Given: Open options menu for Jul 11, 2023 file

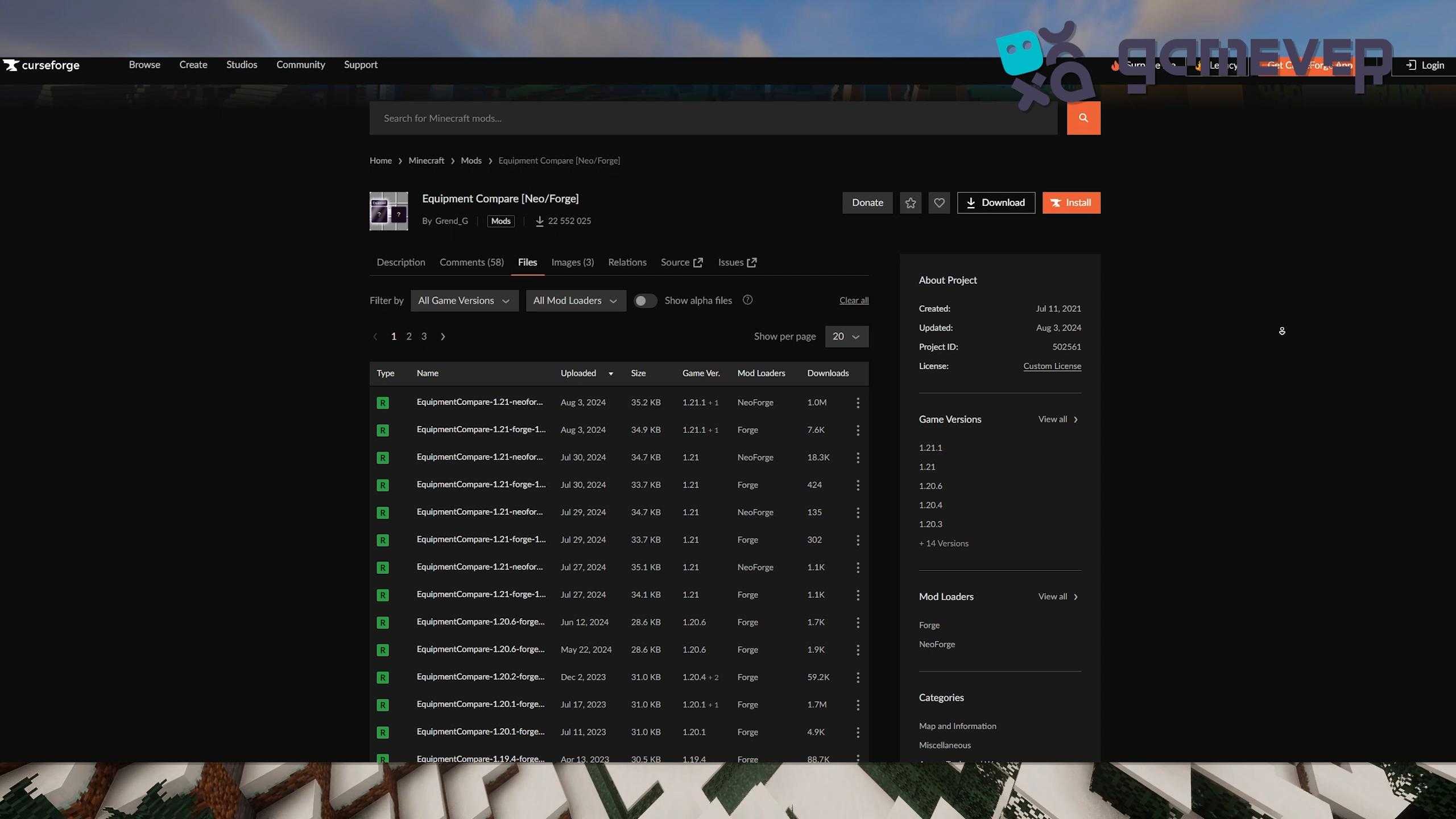Looking at the screenshot, I should [858, 732].
